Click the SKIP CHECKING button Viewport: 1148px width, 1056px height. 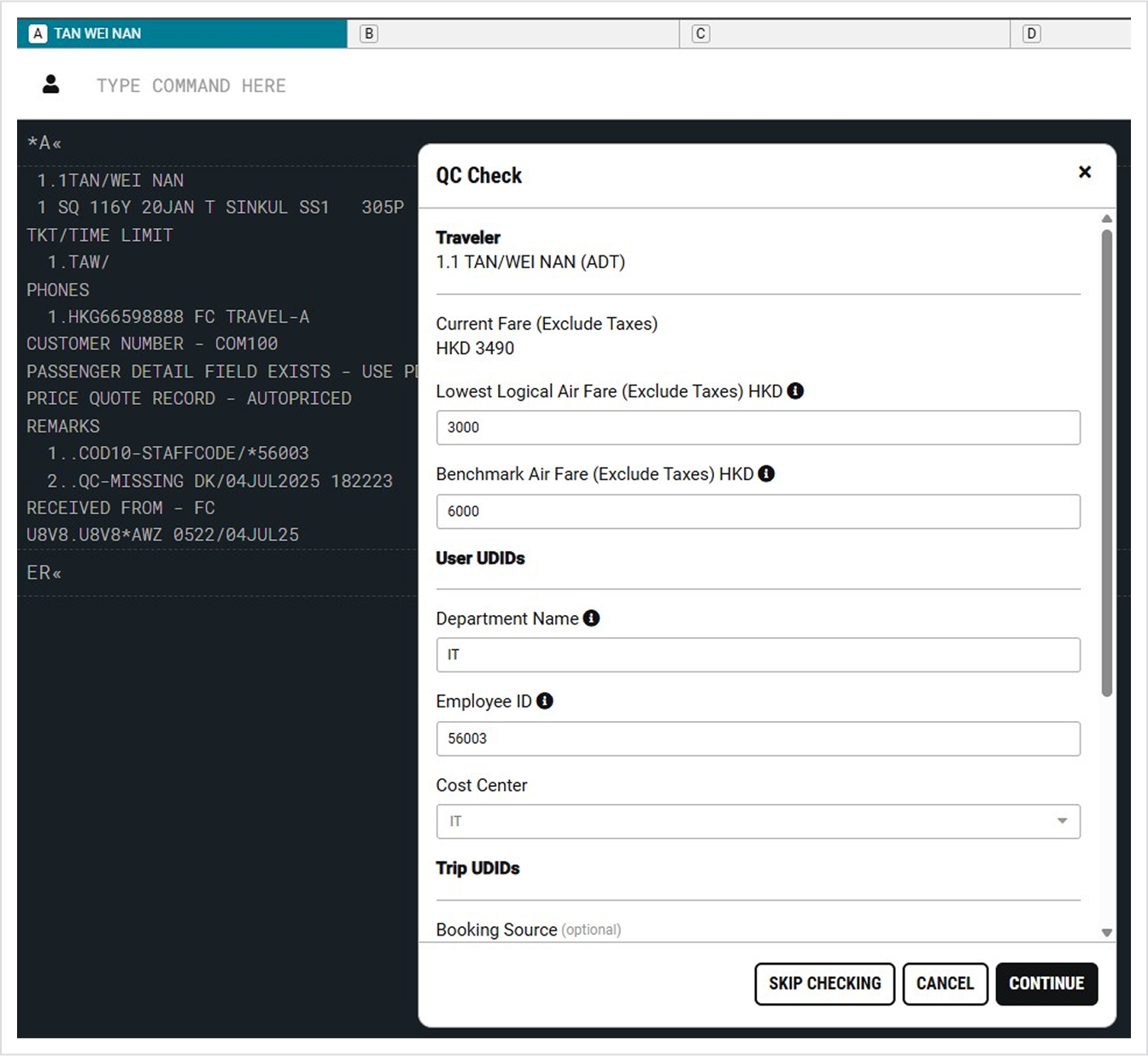[824, 983]
